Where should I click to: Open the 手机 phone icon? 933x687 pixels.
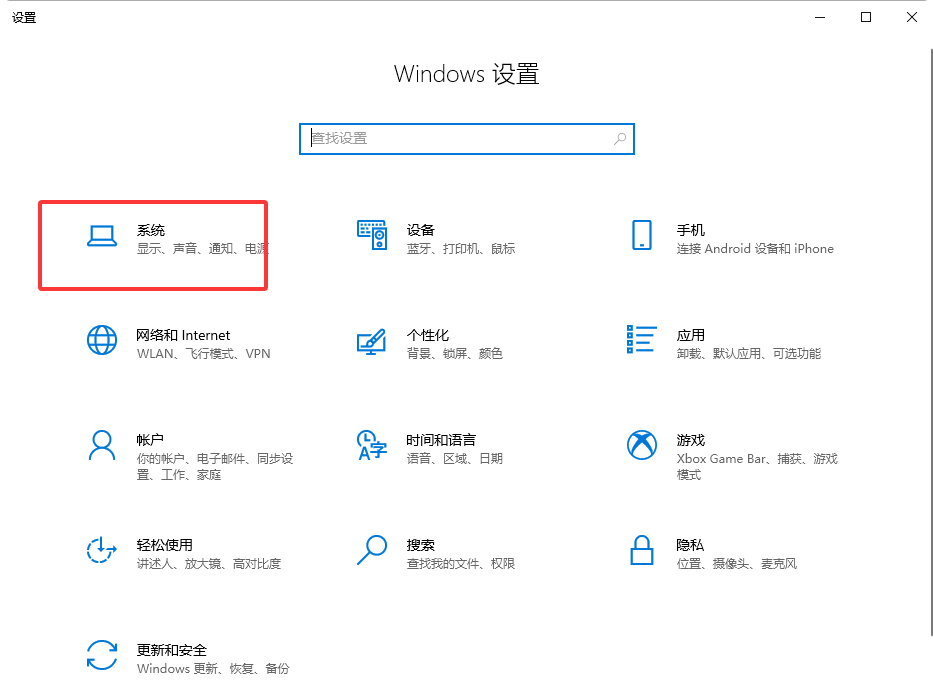point(641,235)
